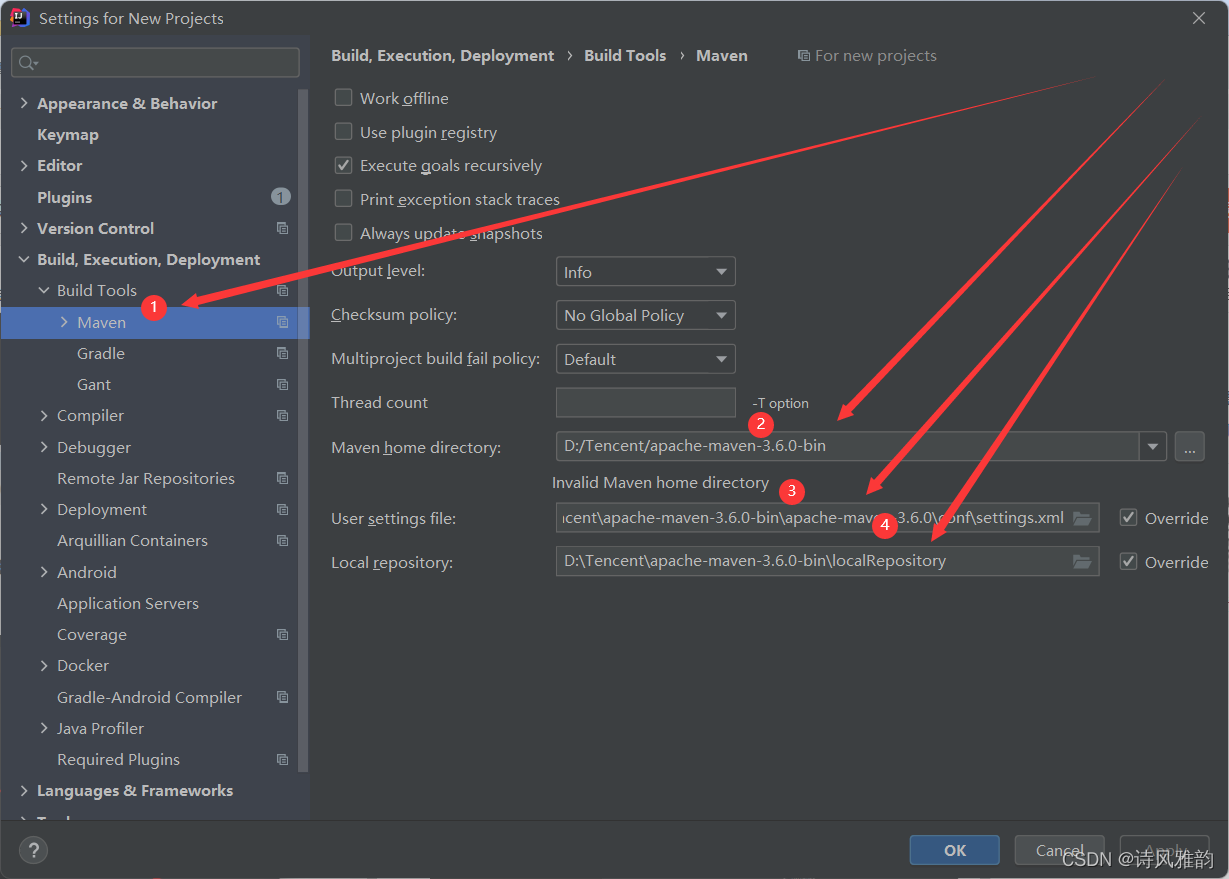Close the Settings dialog
This screenshot has width=1229, height=879.
pyautogui.click(x=1199, y=18)
